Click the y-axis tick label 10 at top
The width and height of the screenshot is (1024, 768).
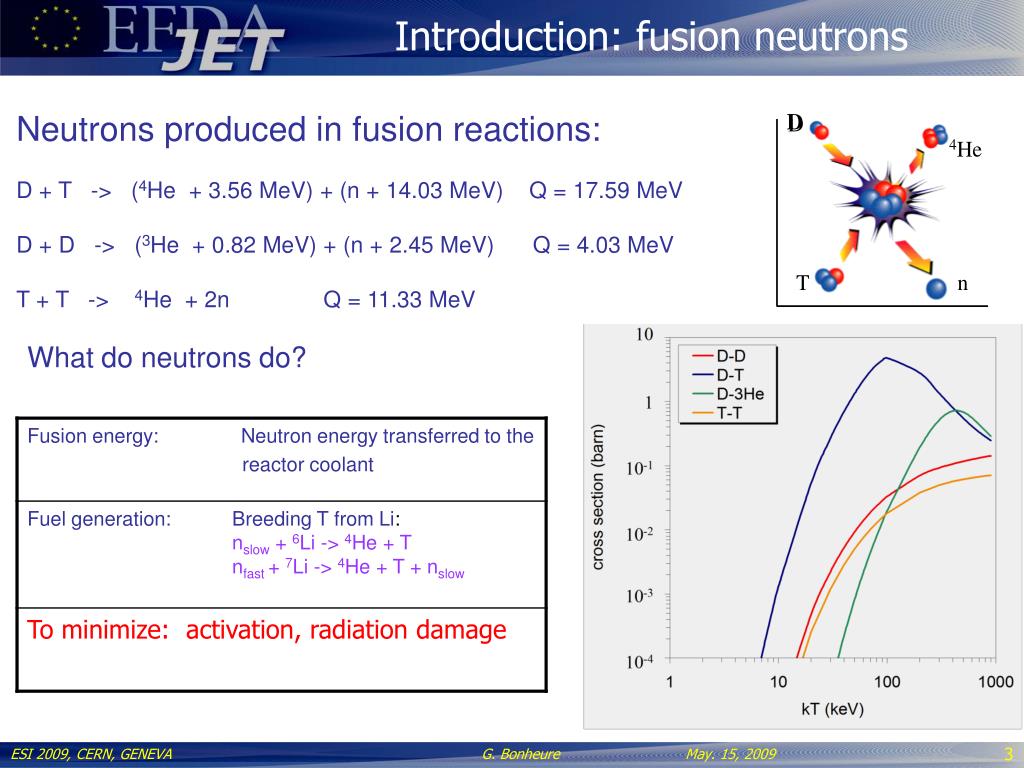tap(644, 334)
